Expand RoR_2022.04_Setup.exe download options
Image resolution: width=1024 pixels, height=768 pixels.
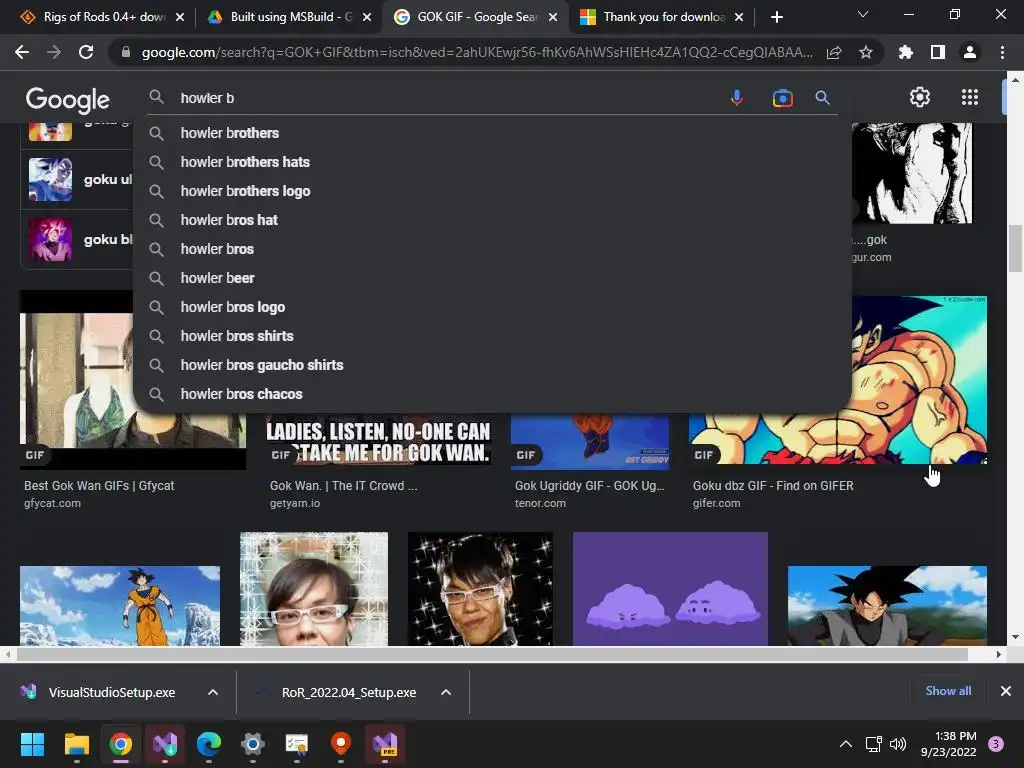click(446, 692)
